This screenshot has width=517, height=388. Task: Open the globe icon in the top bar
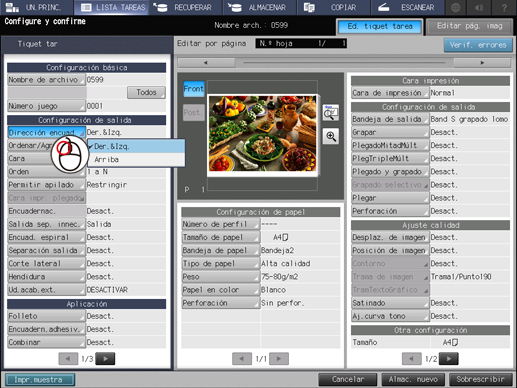click(x=456, y=7)
